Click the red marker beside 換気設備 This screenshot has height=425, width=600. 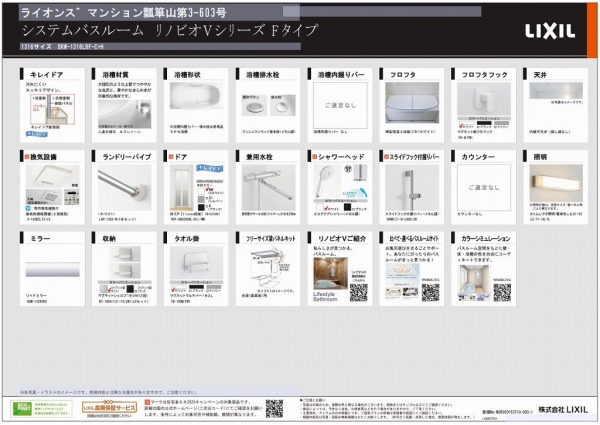(23, 156)
